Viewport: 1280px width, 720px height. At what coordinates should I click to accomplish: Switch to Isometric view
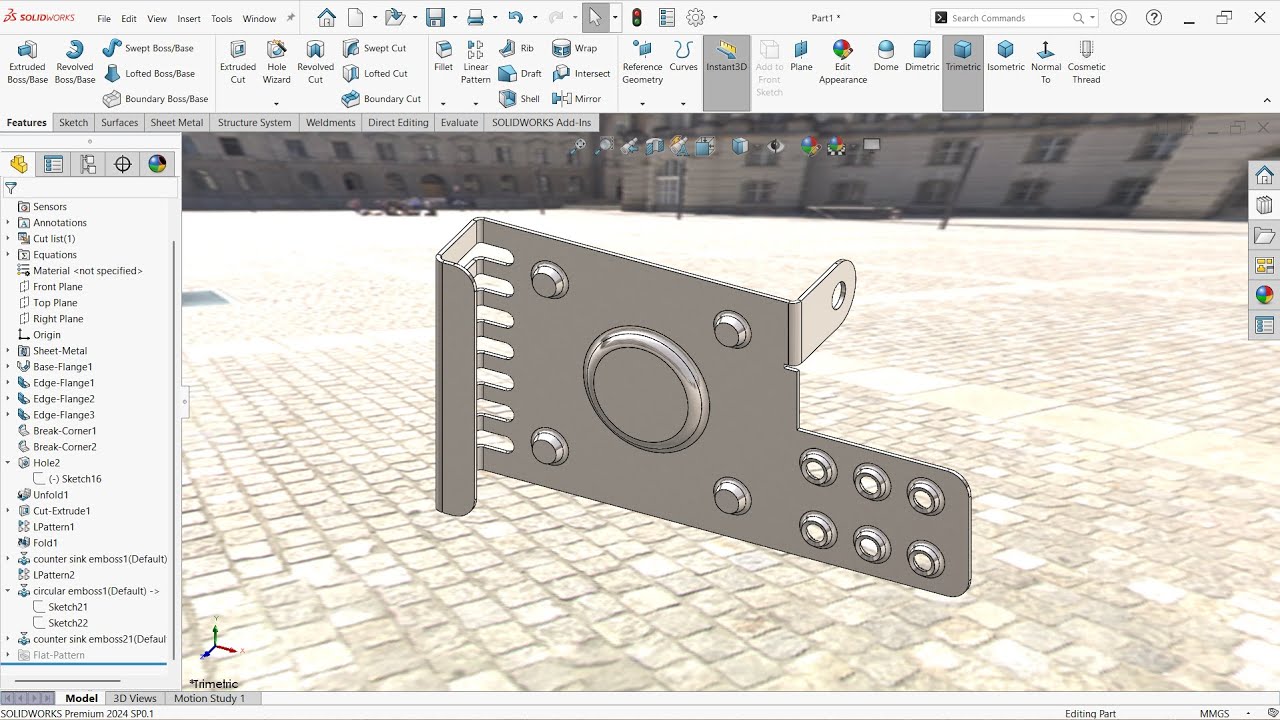click(x=1006, y=56)
